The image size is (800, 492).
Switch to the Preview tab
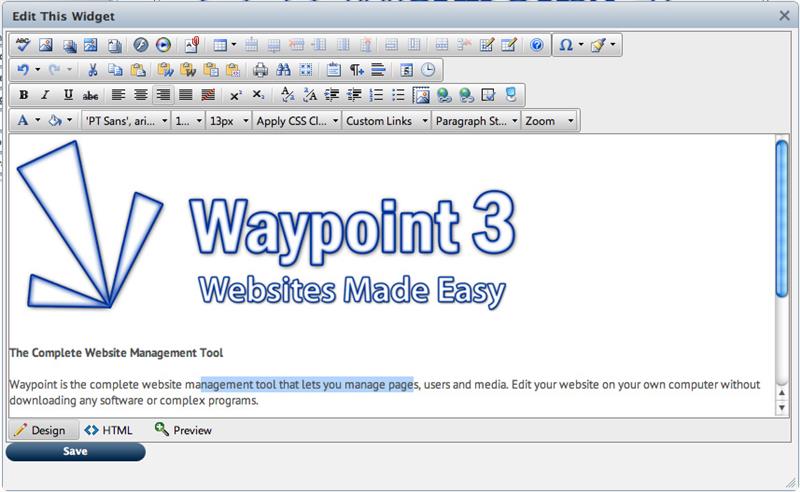(x=183, y=430)
